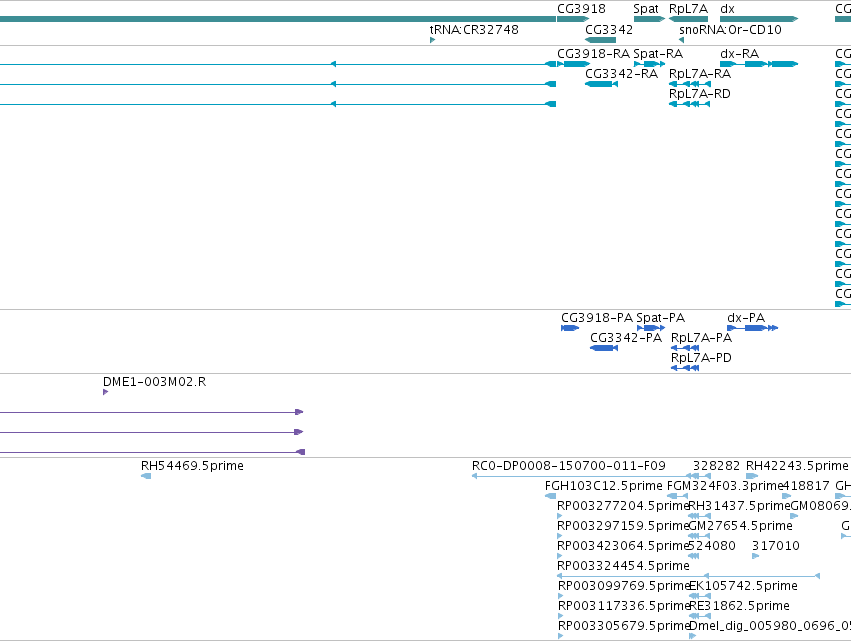Click the Dmel_dig_005980 feature marker

tap(693, 636)
